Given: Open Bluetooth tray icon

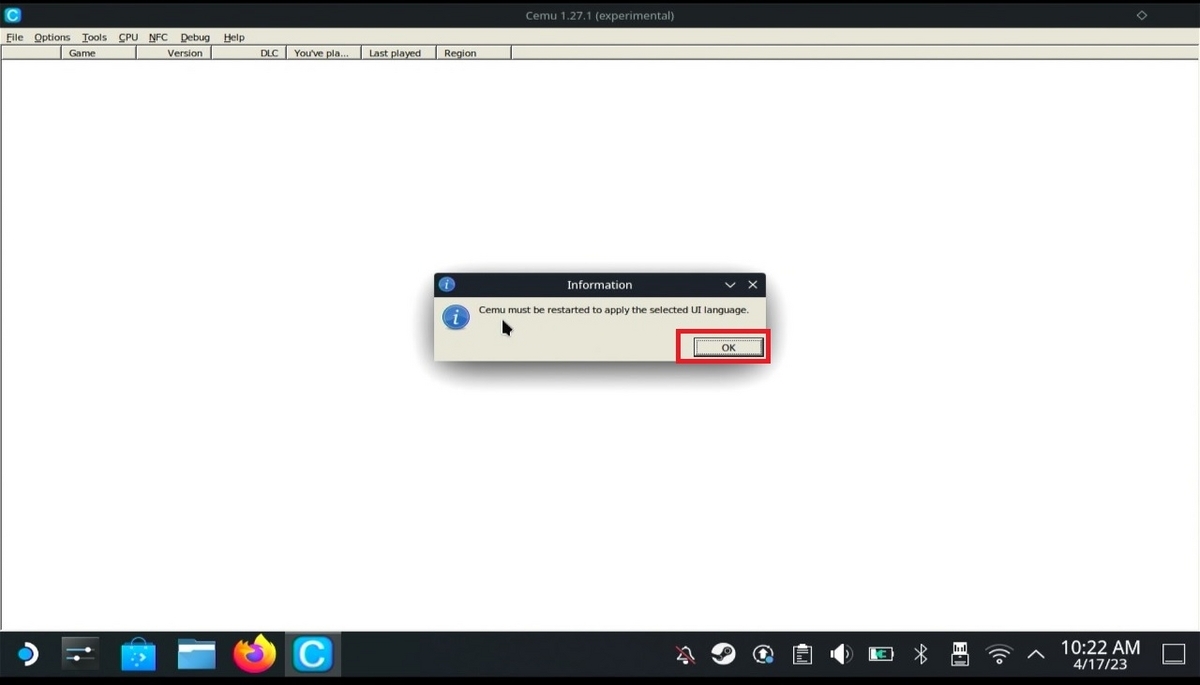Looking at the screenshot, I should click(x=921, y=655).
